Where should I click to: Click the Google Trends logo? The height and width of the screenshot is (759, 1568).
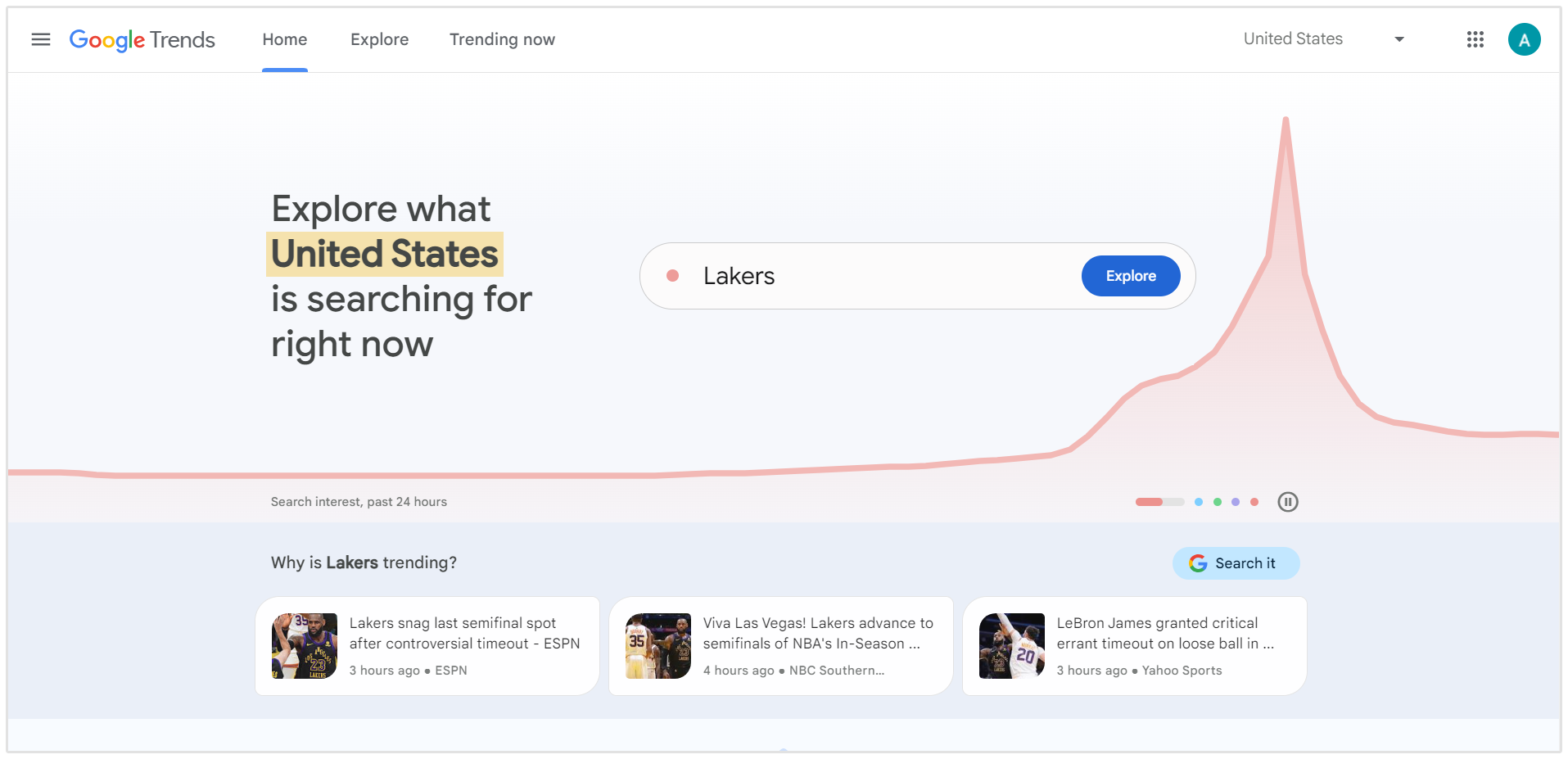[142, 39]
